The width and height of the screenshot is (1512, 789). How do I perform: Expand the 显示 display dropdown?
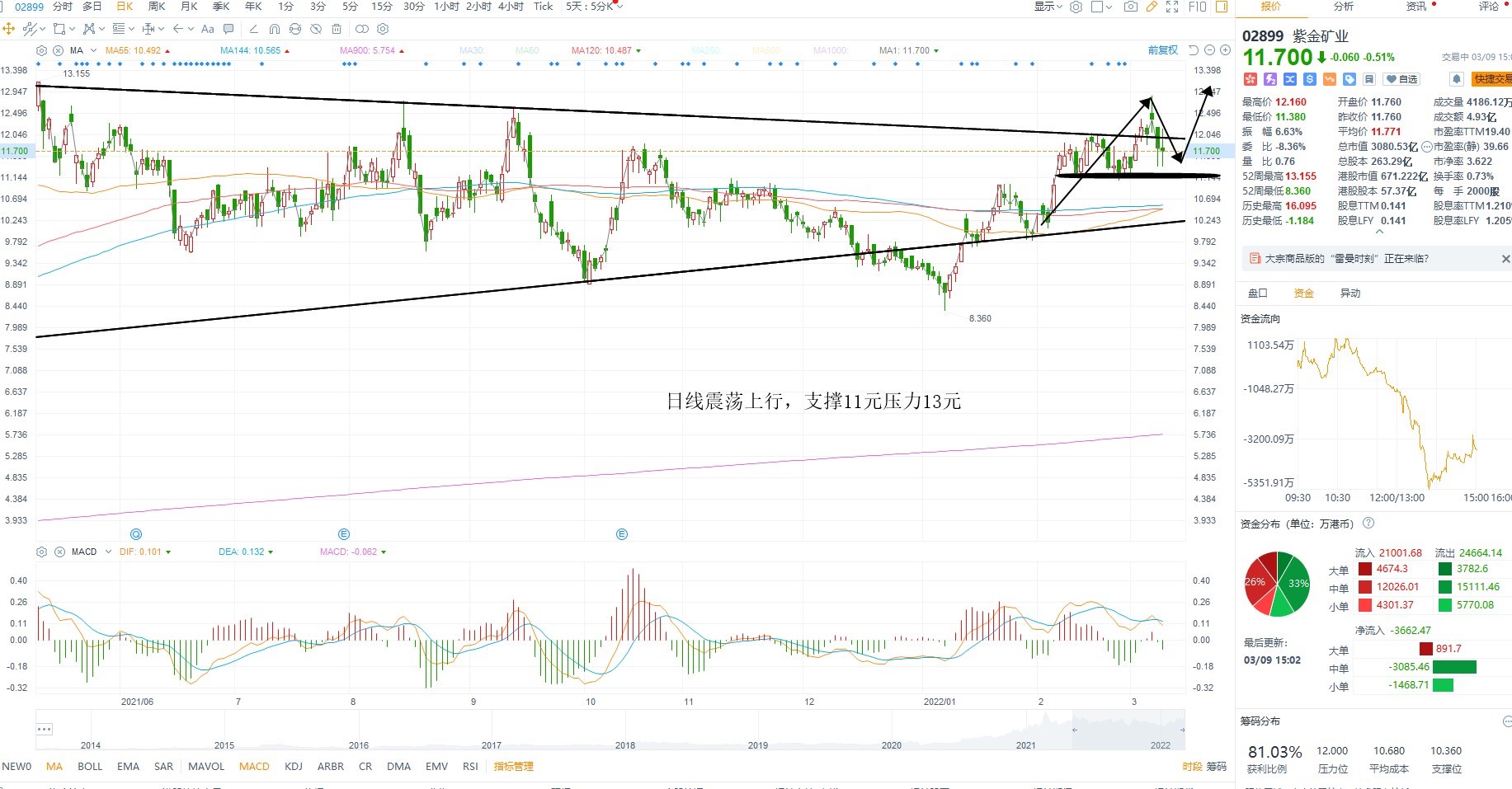(1049, 7)
